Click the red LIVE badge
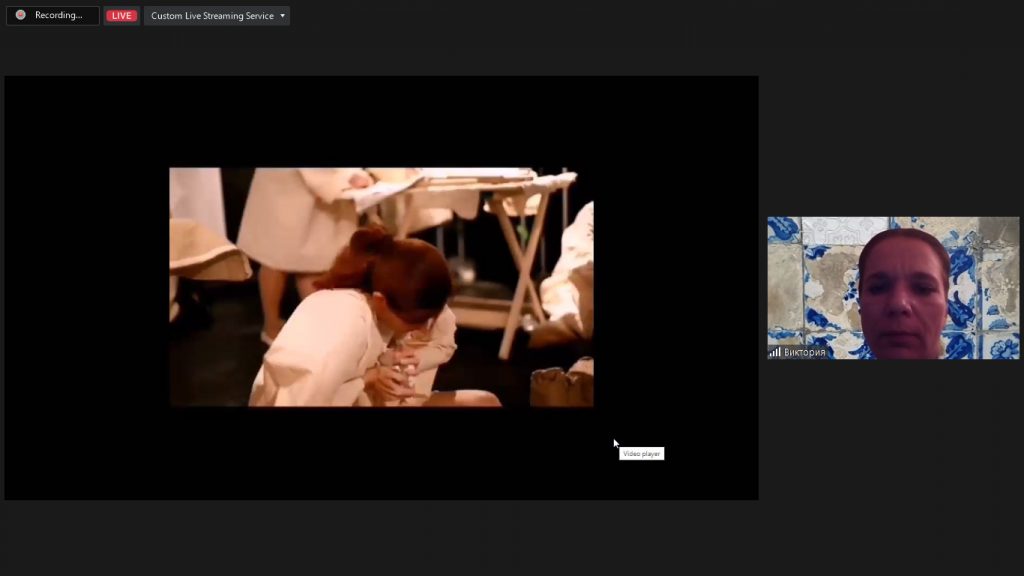This screenshot has height=576, width=1024. pos(121,16)
